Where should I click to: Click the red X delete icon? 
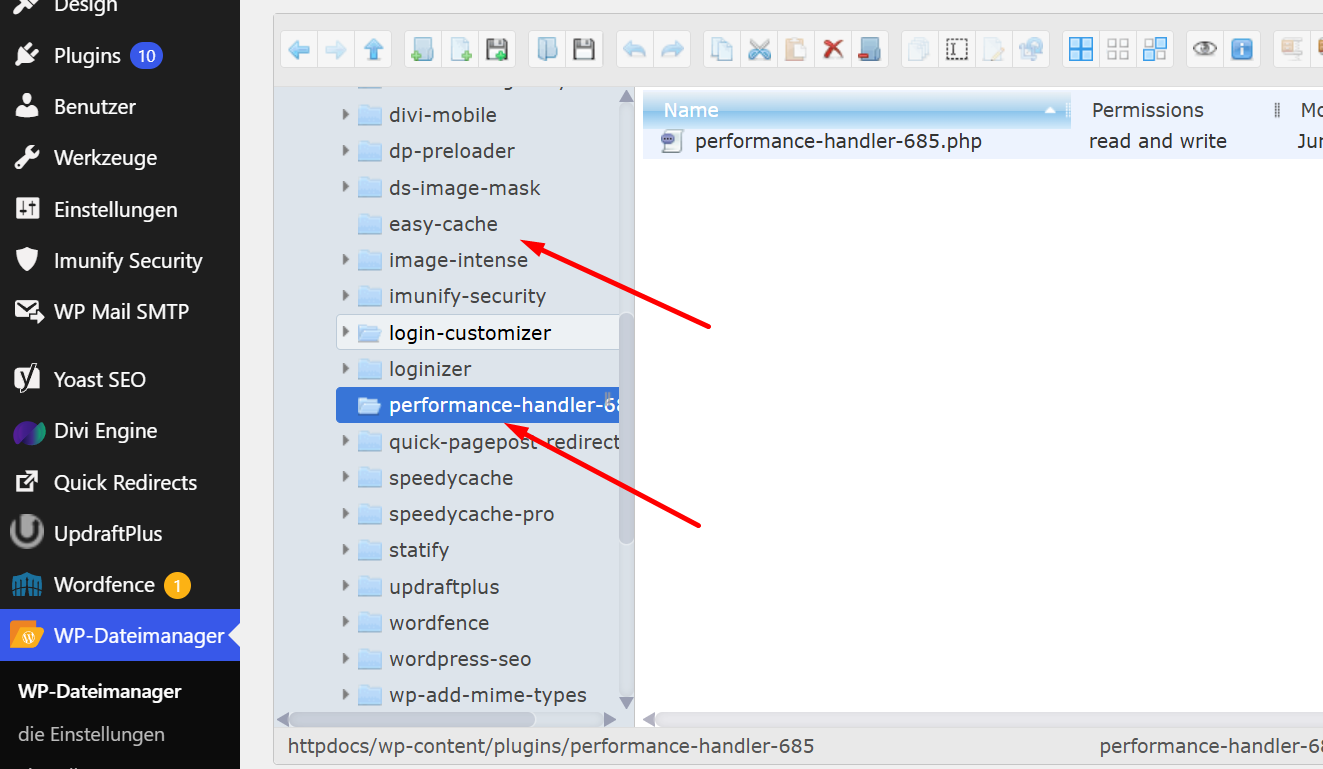833,49
